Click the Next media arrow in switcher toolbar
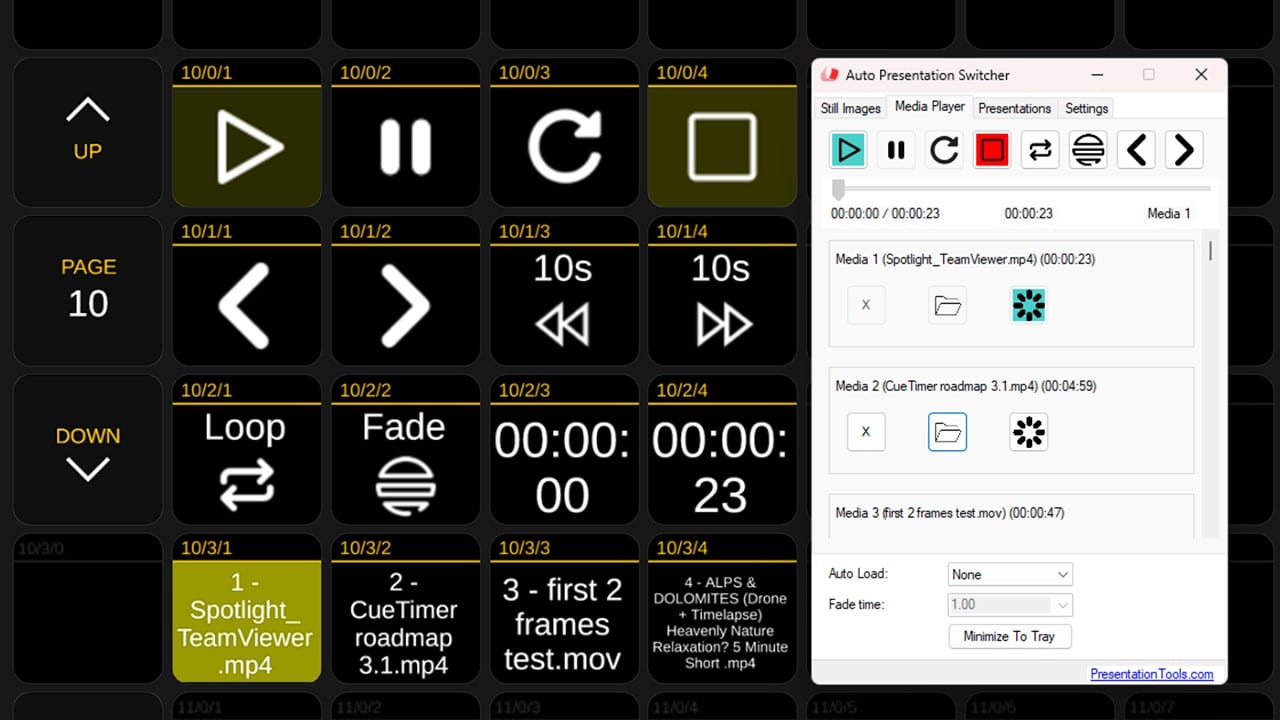Viewport: 1280px width, 720px height. coord(1184,150)
